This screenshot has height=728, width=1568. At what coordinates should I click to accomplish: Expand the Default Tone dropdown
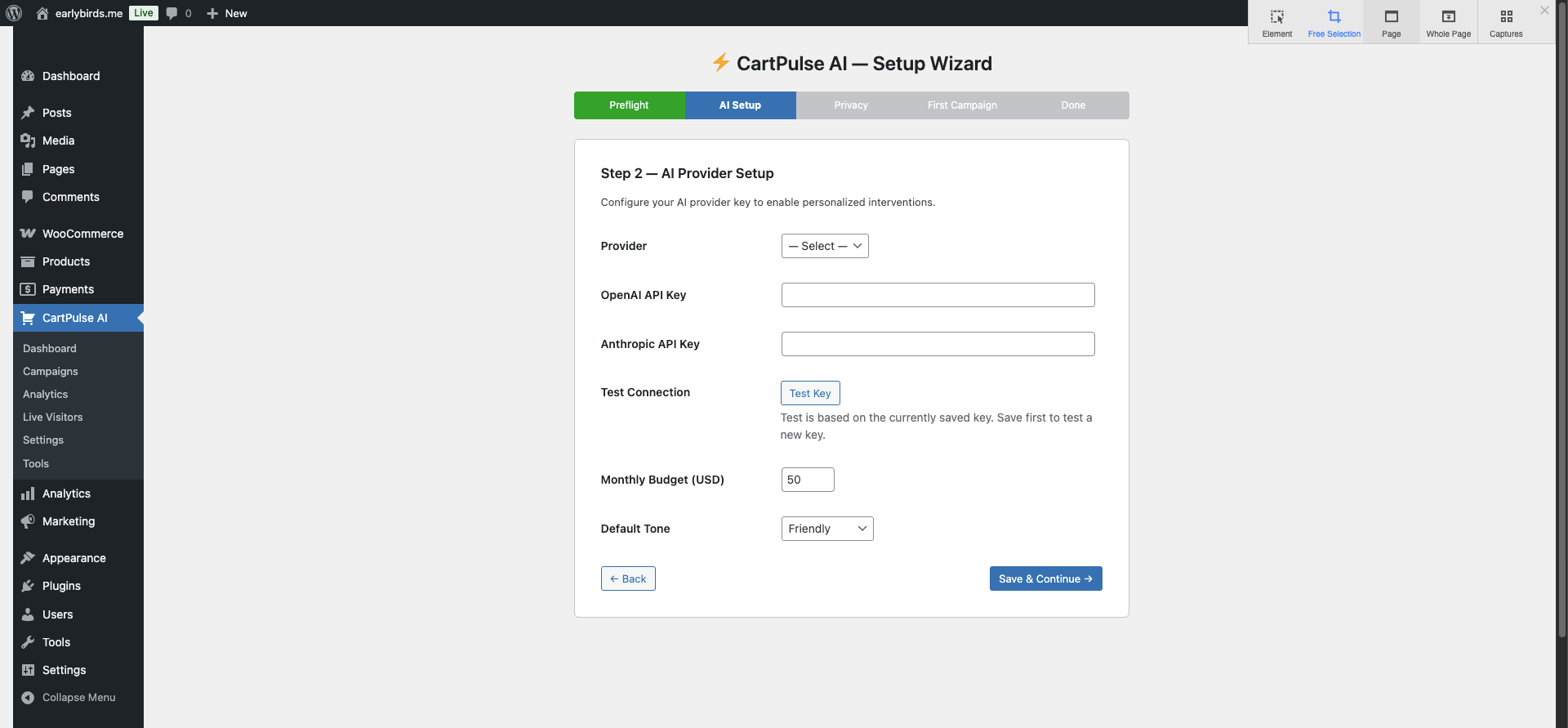pos(826,529)
